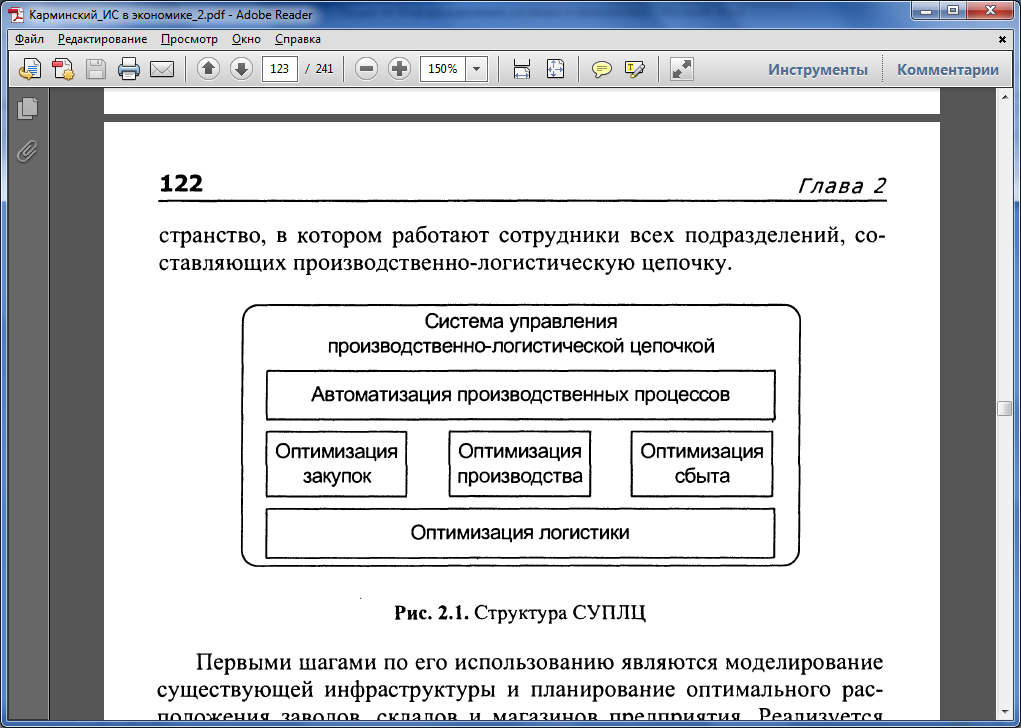Open the Справка menu
The width and height of the screenshot is (1021, 728).
pyautogui.click(x=298, y=39)
